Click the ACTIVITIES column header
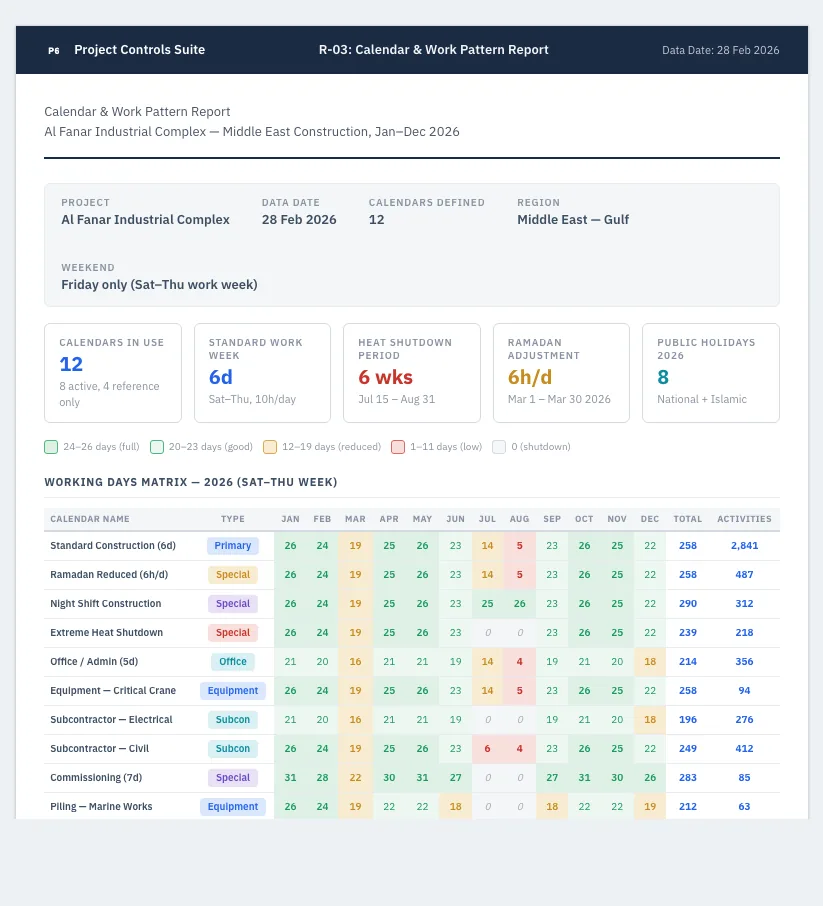Screen dimensions: 823x906 tap(744, 519)
